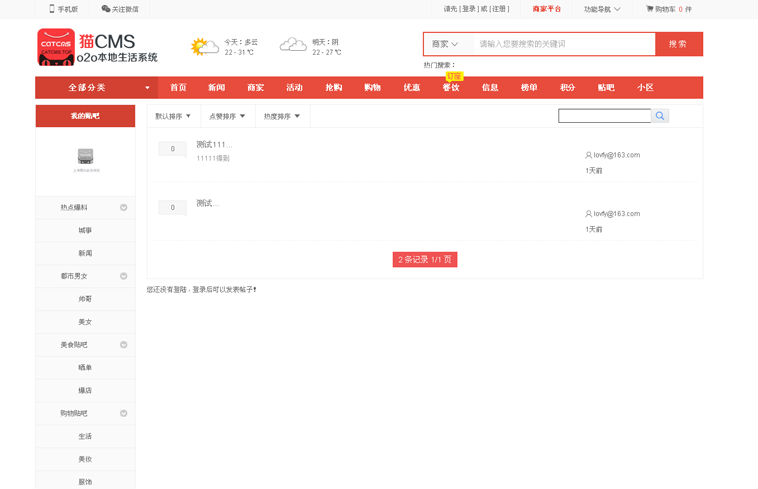Select the 新闻 subcategory in sidebar
The height and width of the screenshot is (489, 758).
85,253
